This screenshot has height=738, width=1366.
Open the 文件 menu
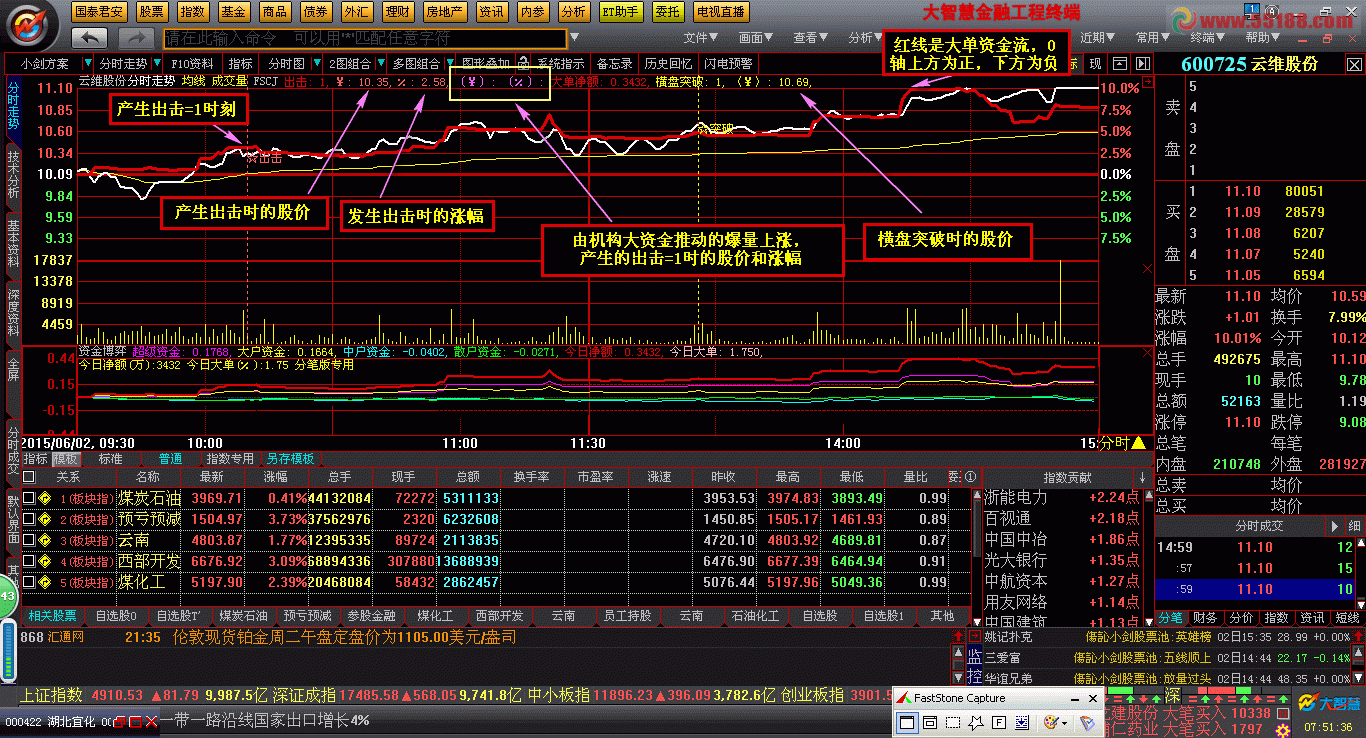click(701, 37)
